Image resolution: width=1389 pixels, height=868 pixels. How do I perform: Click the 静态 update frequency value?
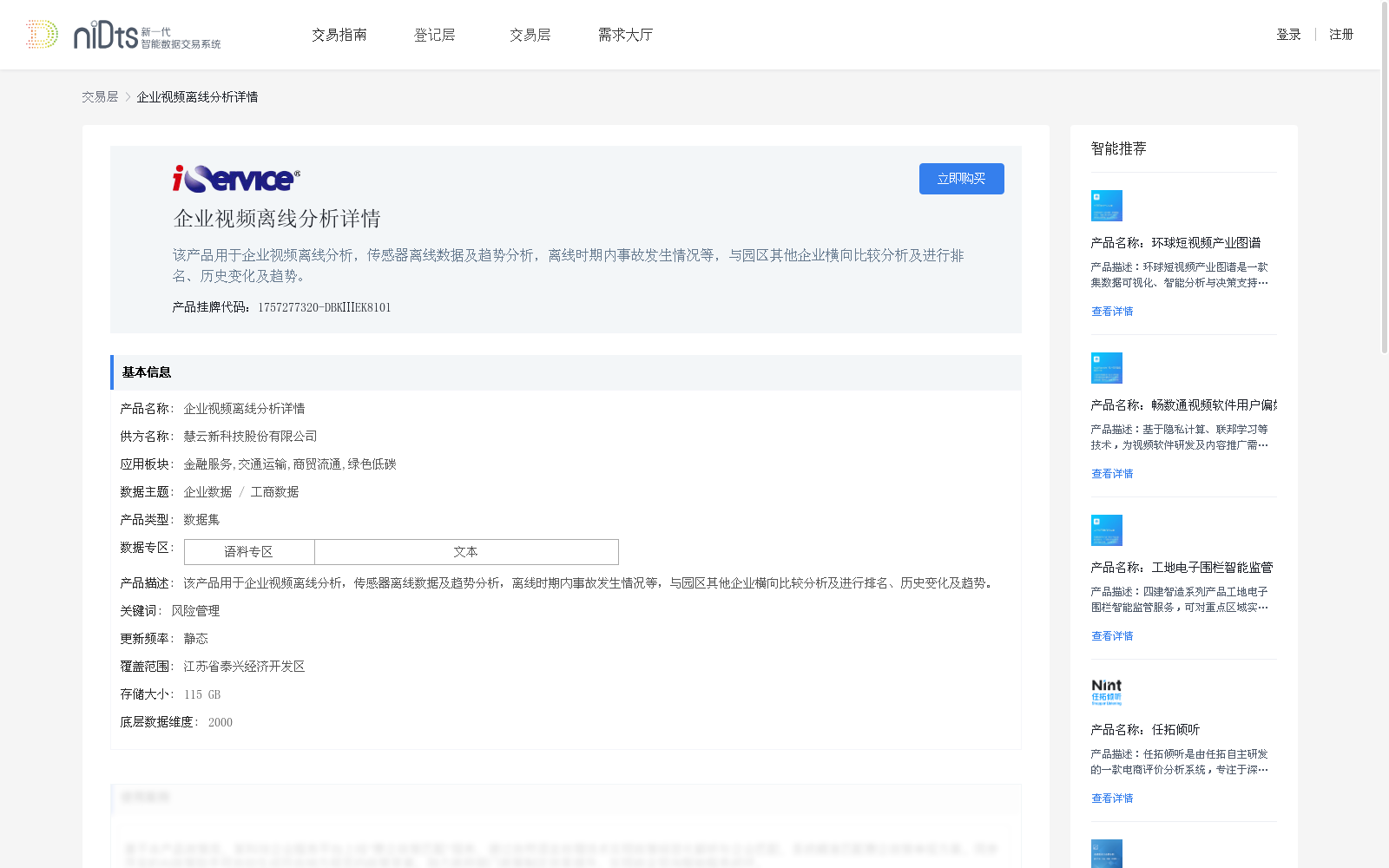pos(195,639)
